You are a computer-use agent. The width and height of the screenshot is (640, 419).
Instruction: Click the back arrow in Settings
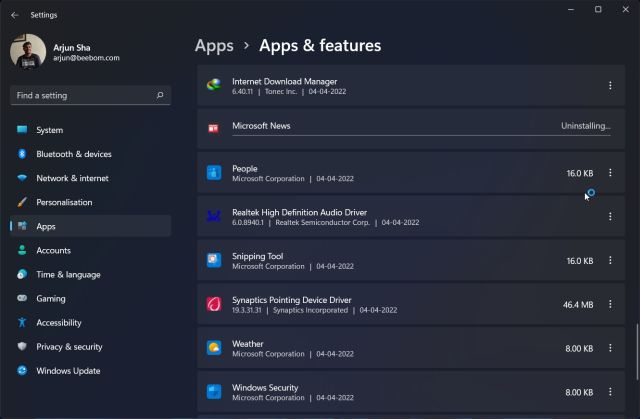point(14,15)
